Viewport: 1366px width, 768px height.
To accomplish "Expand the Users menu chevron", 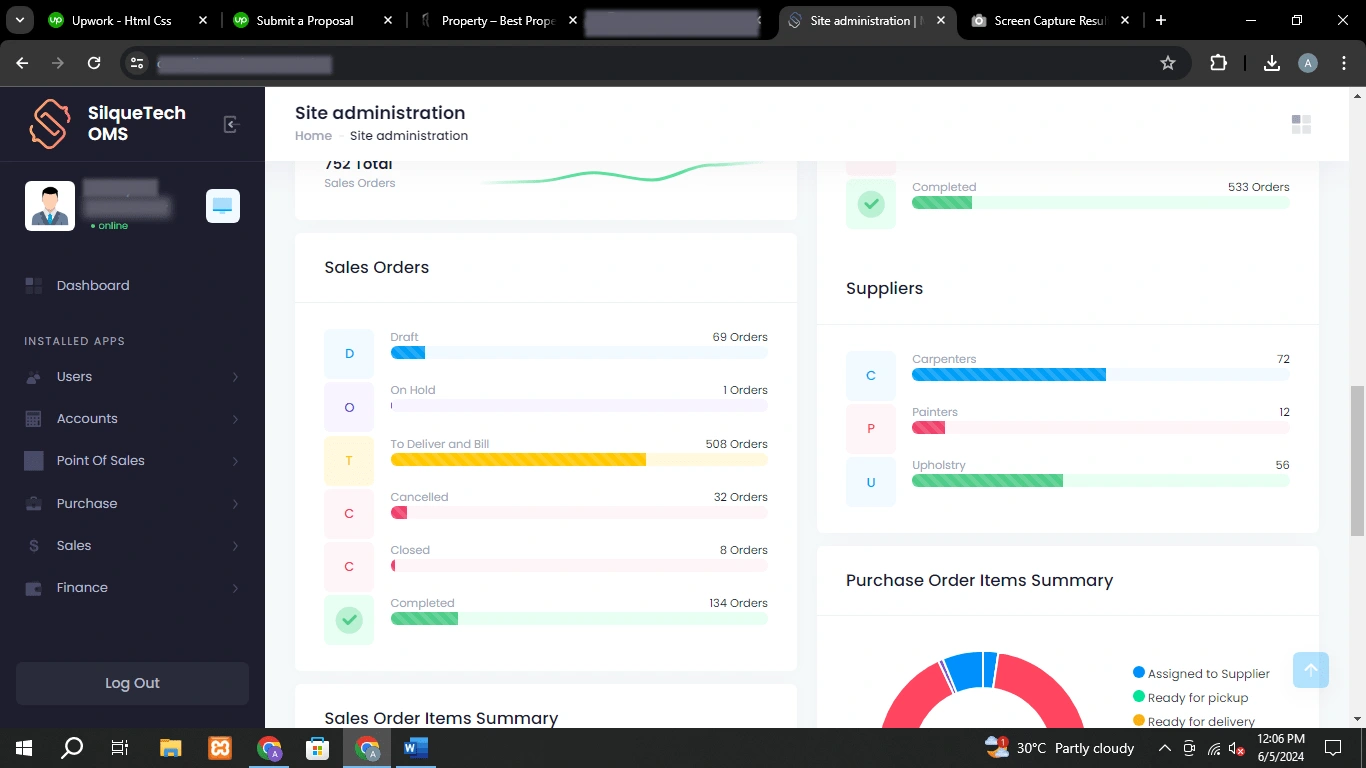I will 236,377.
